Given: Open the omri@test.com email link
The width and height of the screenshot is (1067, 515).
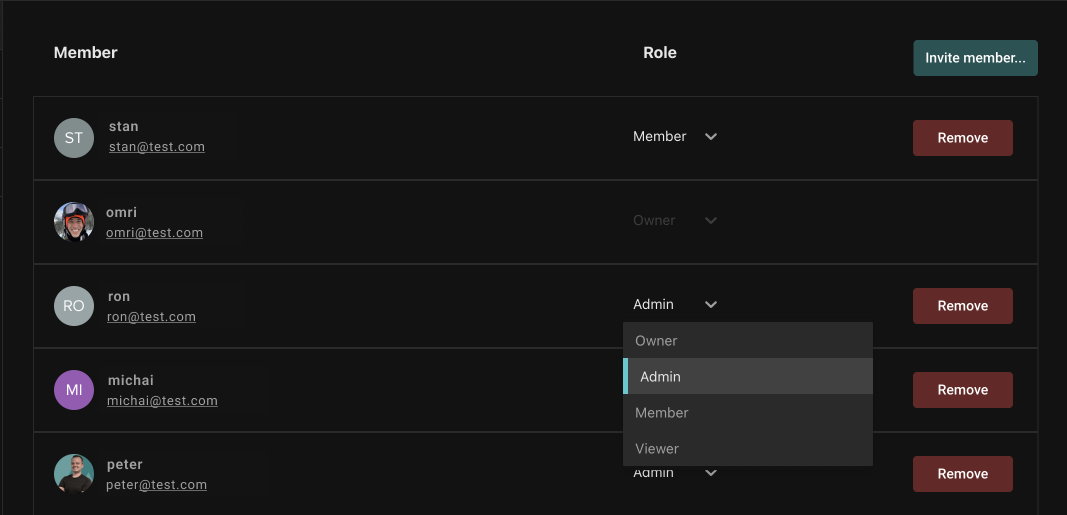Looking at the screenshot, I should pyautogui.click(x=155, y=233).
